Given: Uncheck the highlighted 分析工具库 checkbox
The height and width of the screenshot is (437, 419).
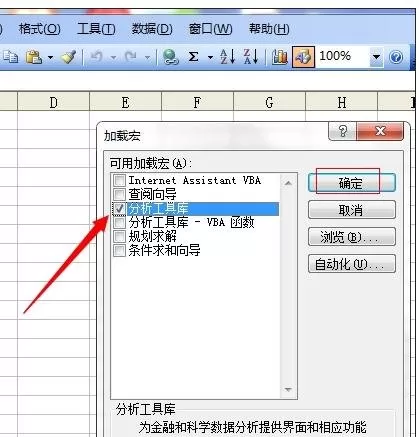Looking at the screenshot, I should [119, 208].
